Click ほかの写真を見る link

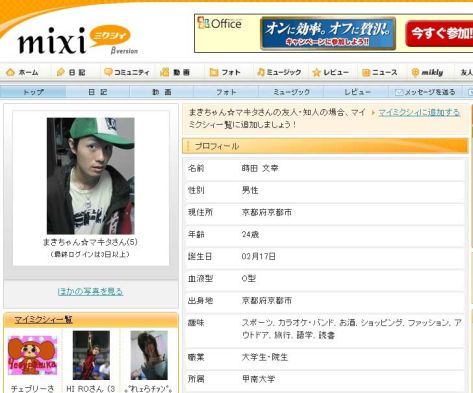90,292
